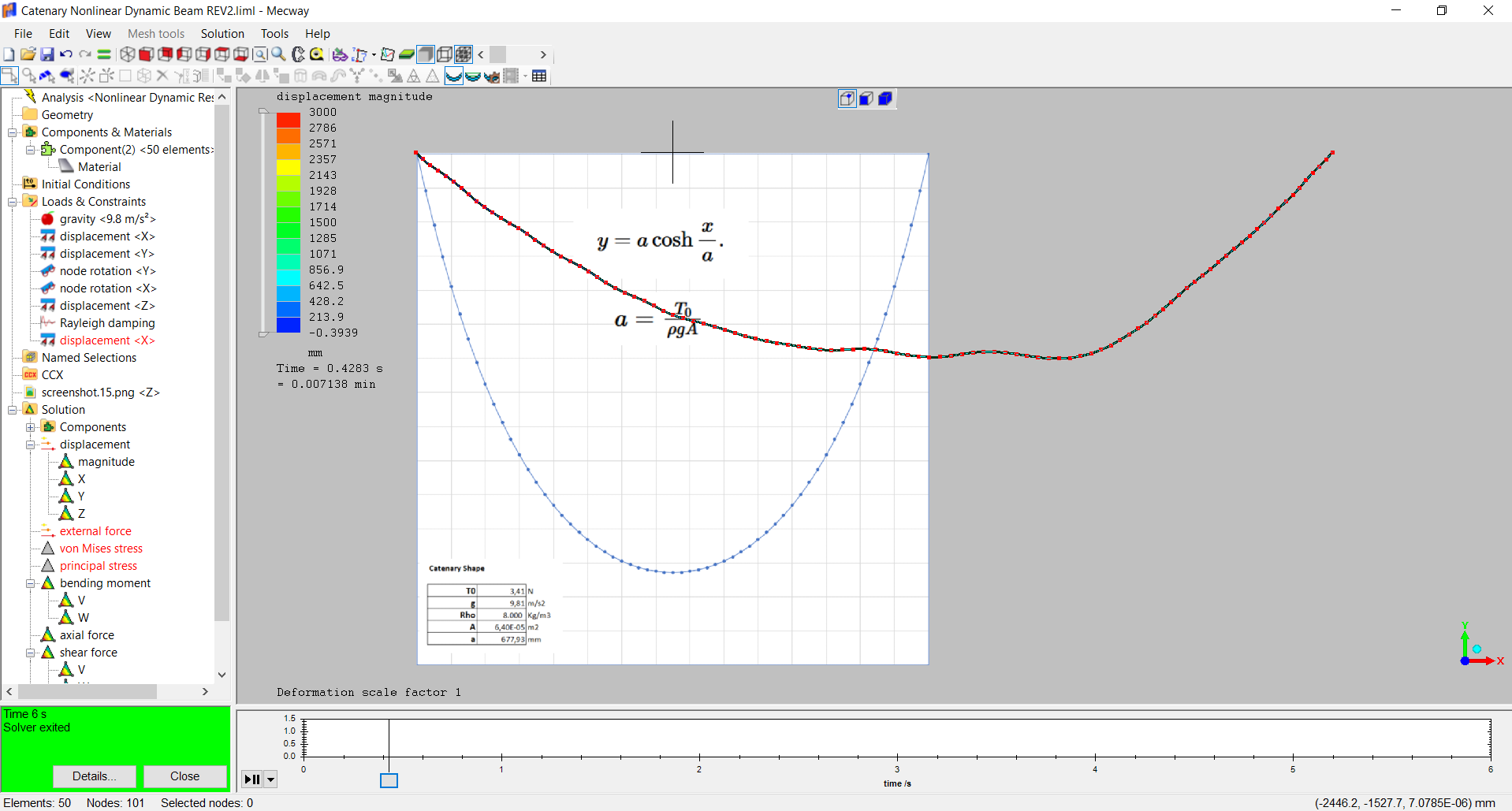Collapse the Solution tree node

coord(12,410)
